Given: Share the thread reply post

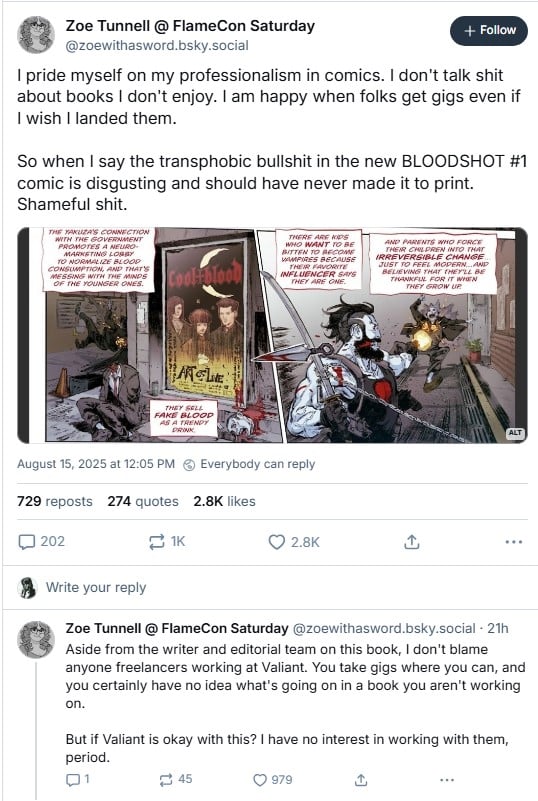Looking at the screenshot, I should tap(361, 780).
